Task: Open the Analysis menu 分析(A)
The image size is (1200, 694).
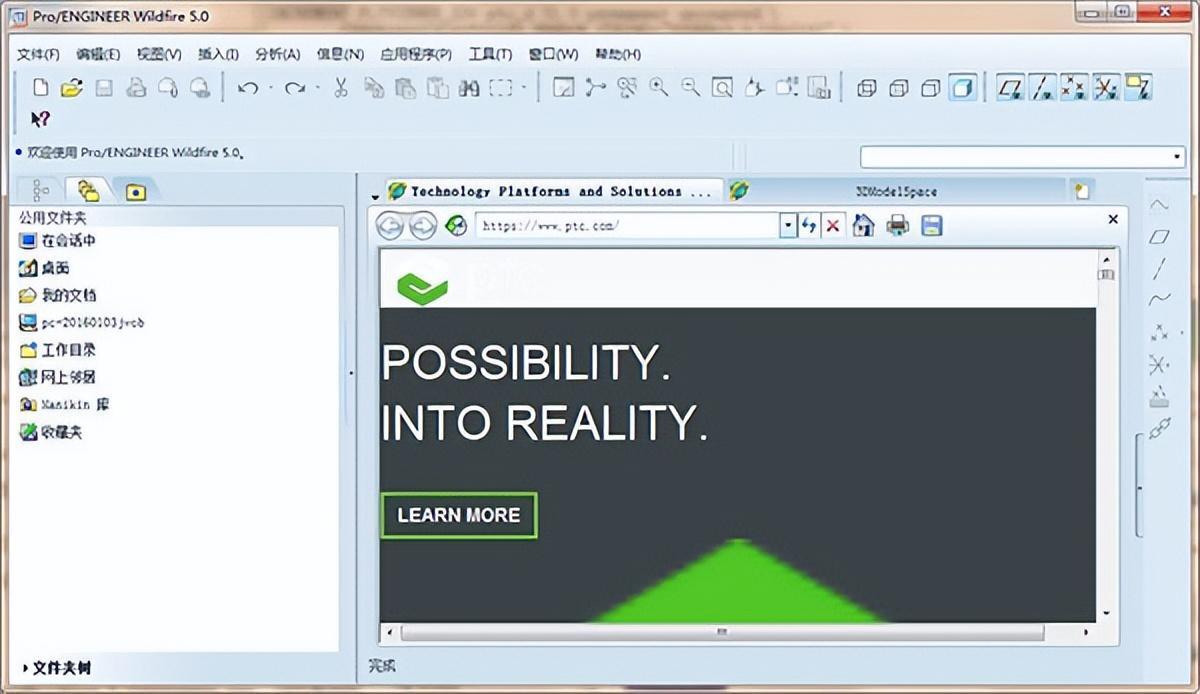Action: point(277,54)
